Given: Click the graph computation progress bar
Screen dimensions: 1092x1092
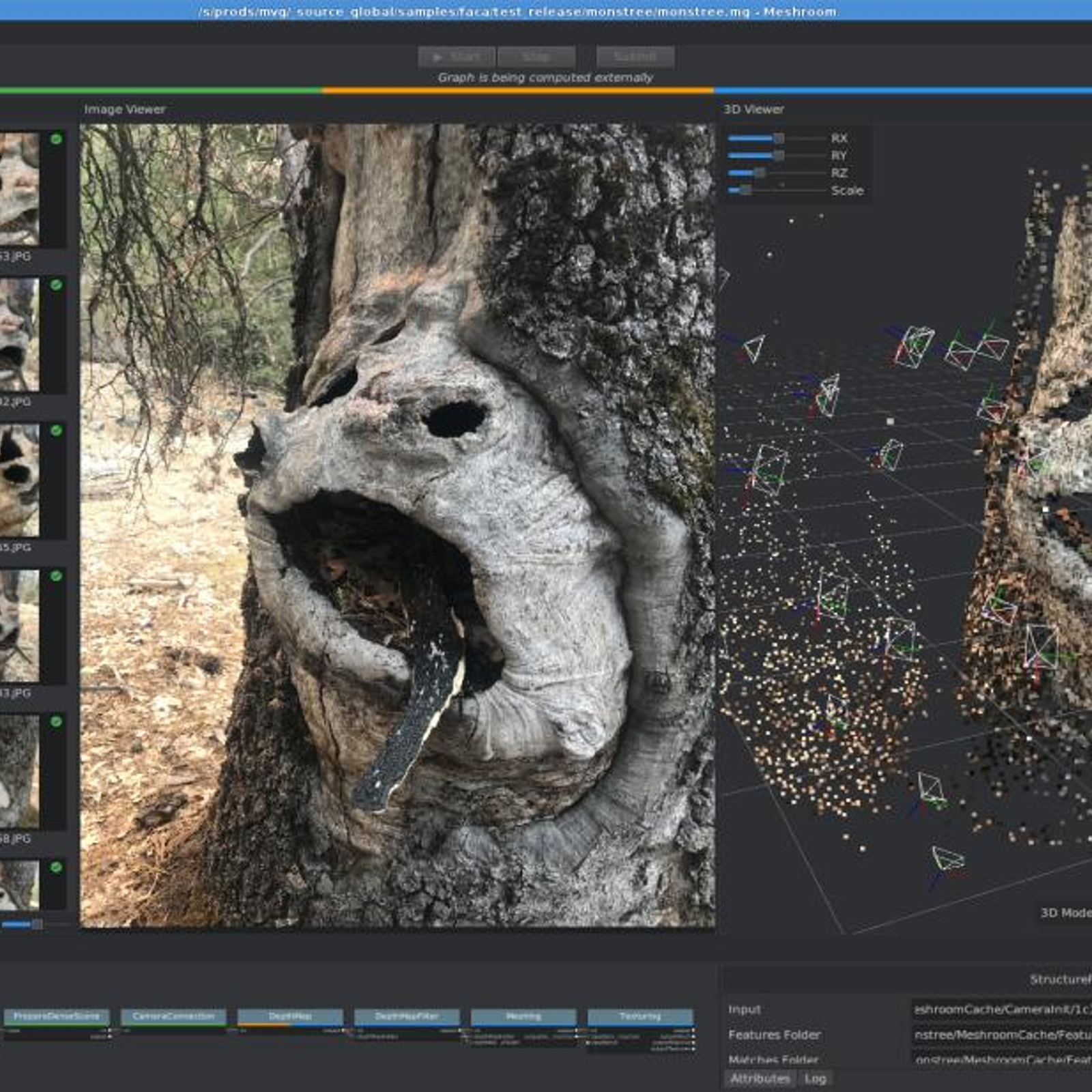Looking at the screenshot, I should [x=546, y=90].
